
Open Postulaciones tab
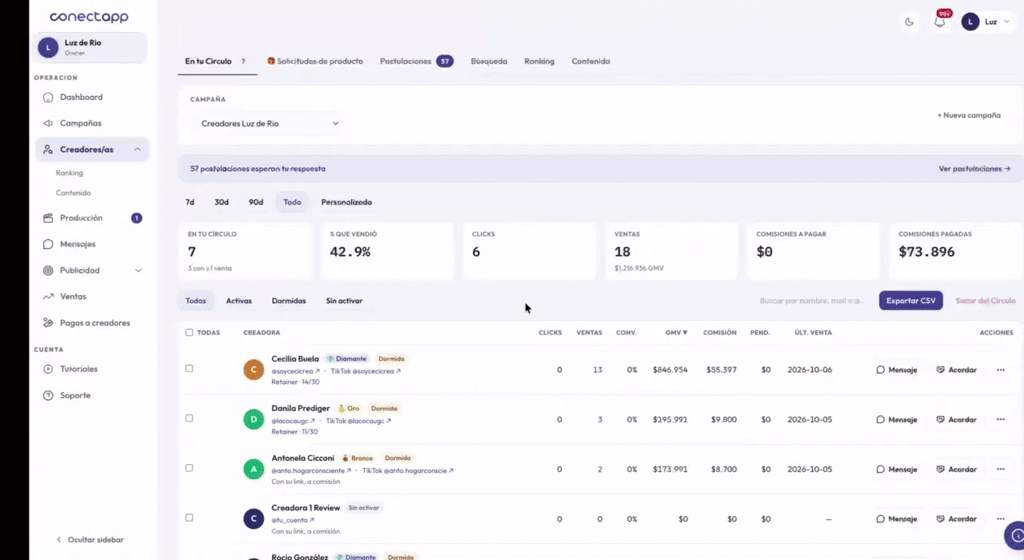pos(417,61)
